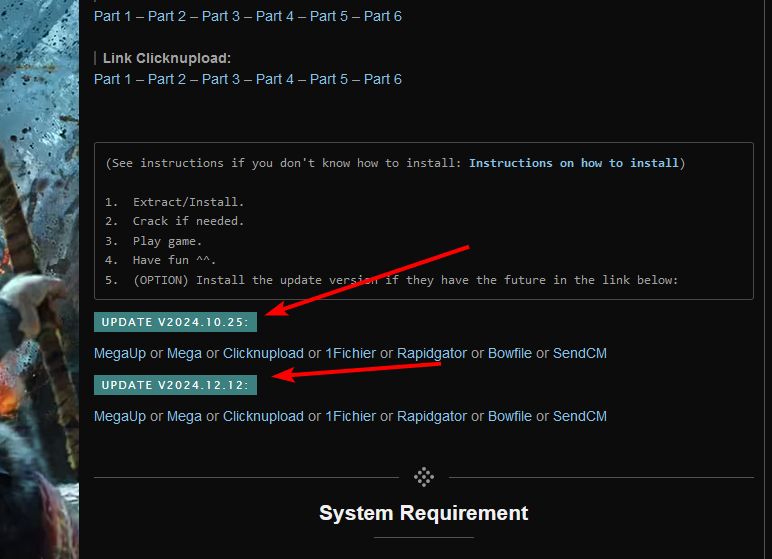Open 1Fichier link under UPDATE V2024.10.25
The image size is (772, 559).
(x=351, y=354)
